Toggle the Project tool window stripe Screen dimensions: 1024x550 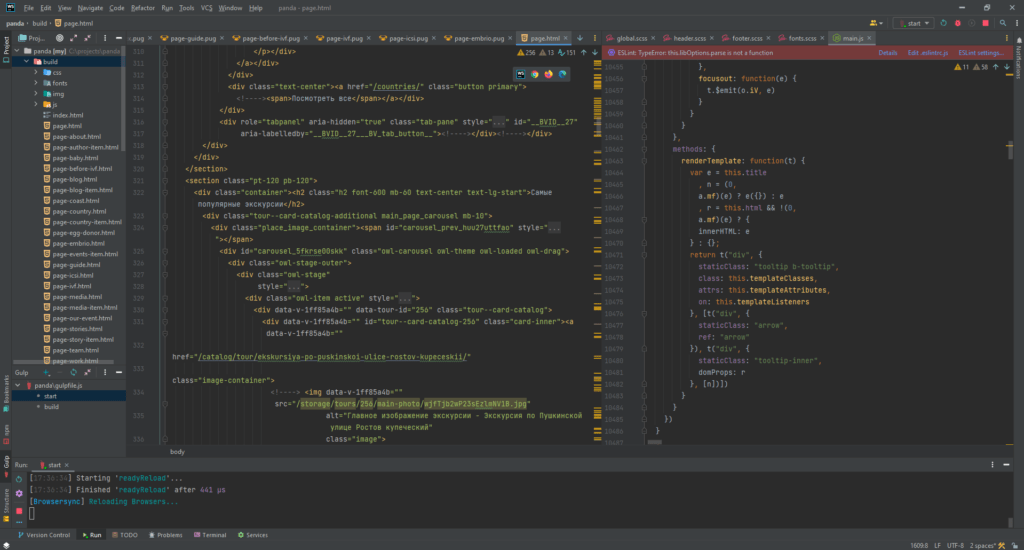(5, 45)
